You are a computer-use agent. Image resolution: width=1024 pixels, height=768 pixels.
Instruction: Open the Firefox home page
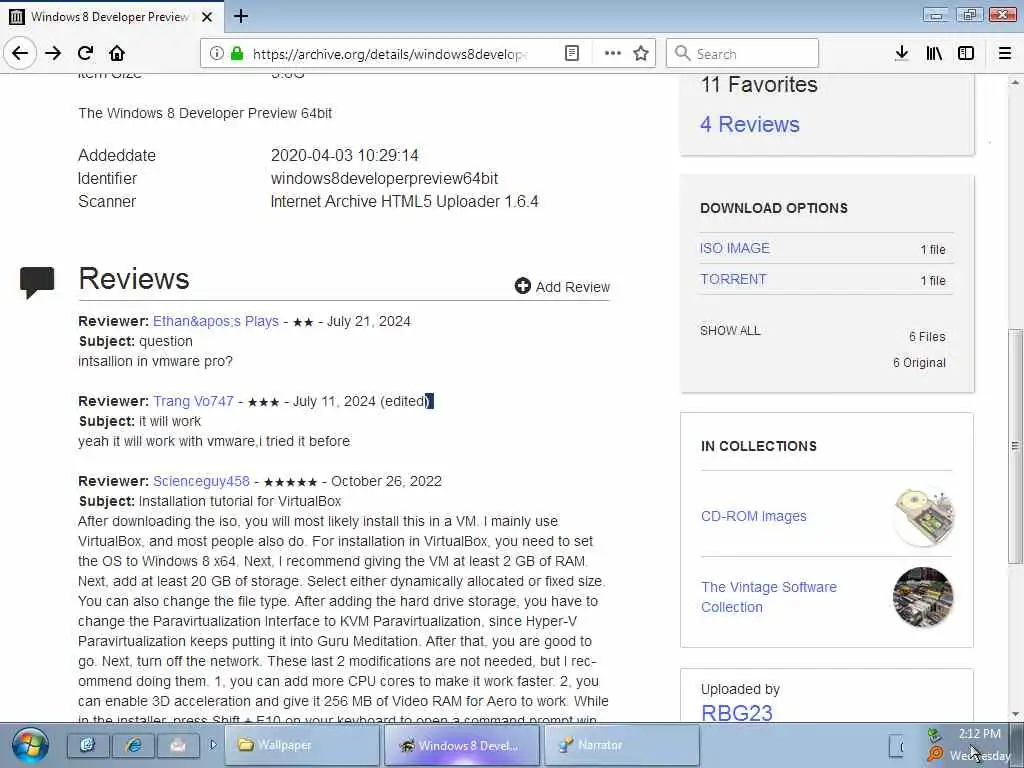117,53
